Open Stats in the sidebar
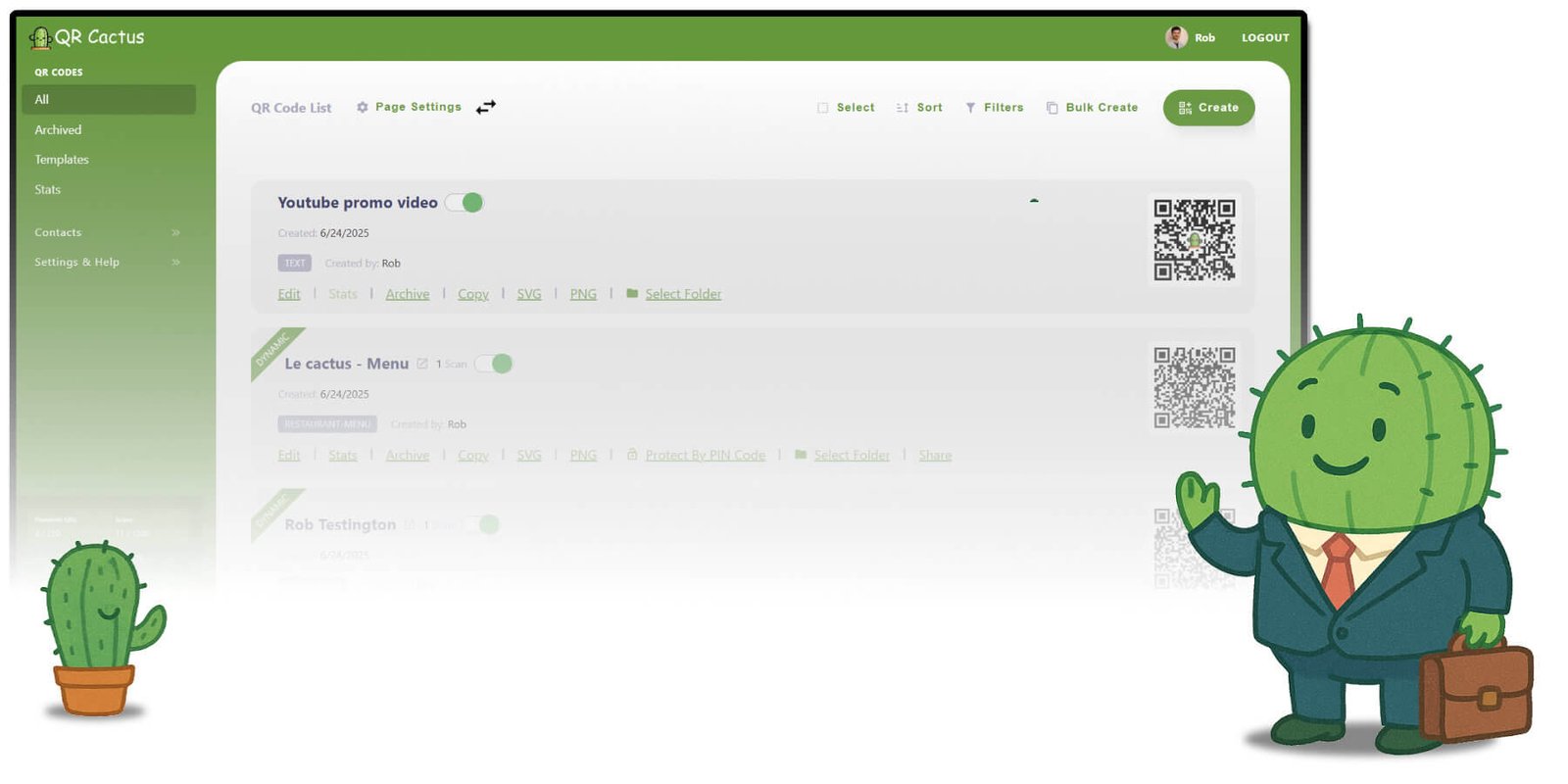 coord(48,189)
